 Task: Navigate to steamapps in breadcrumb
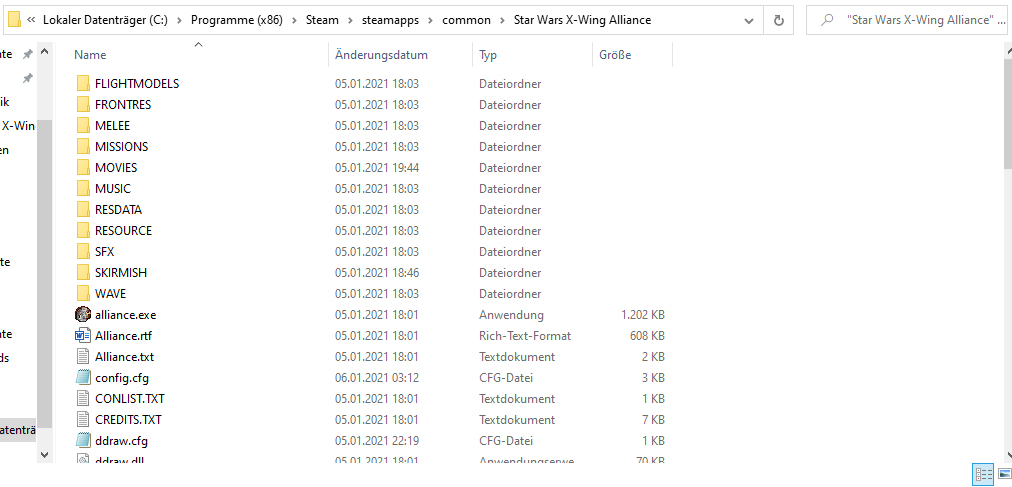pos(390,20)
